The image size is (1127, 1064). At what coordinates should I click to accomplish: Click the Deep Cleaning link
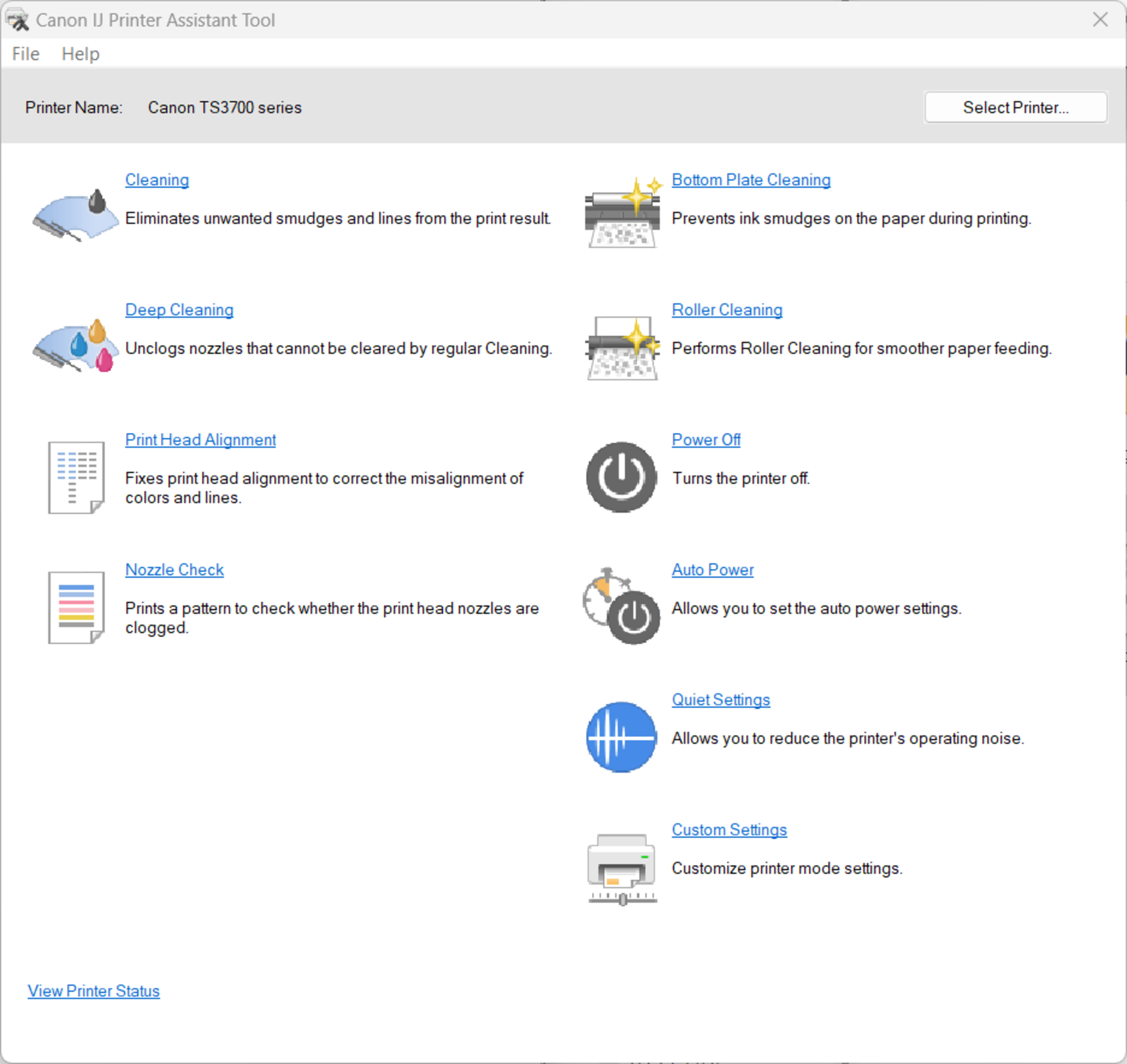179,310
